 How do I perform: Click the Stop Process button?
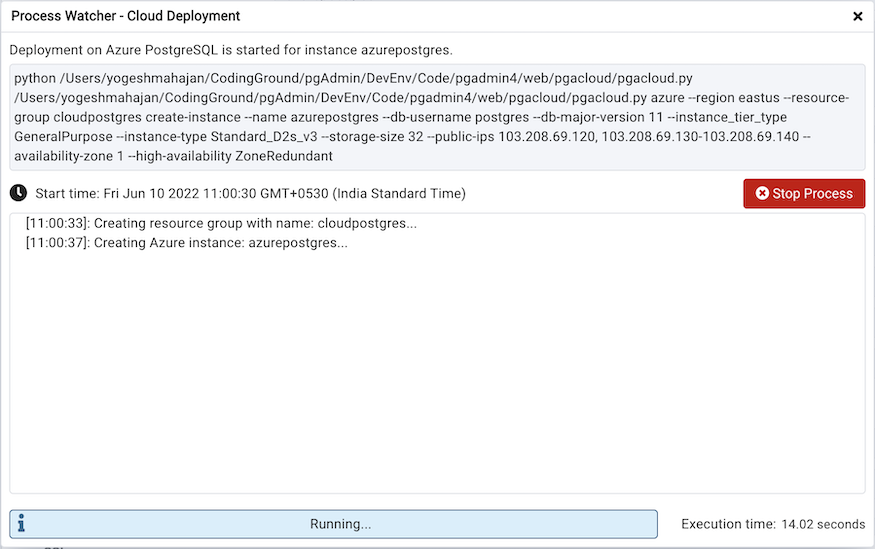click(803, 193)
